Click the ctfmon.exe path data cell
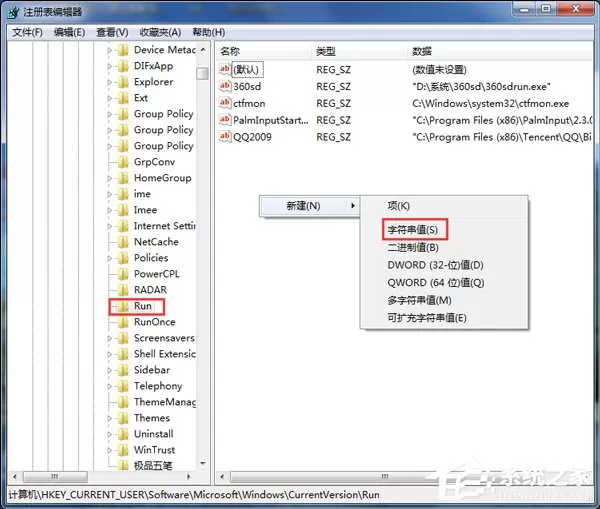The height and width of the screenshot is (509, 600). coord(491,103)
